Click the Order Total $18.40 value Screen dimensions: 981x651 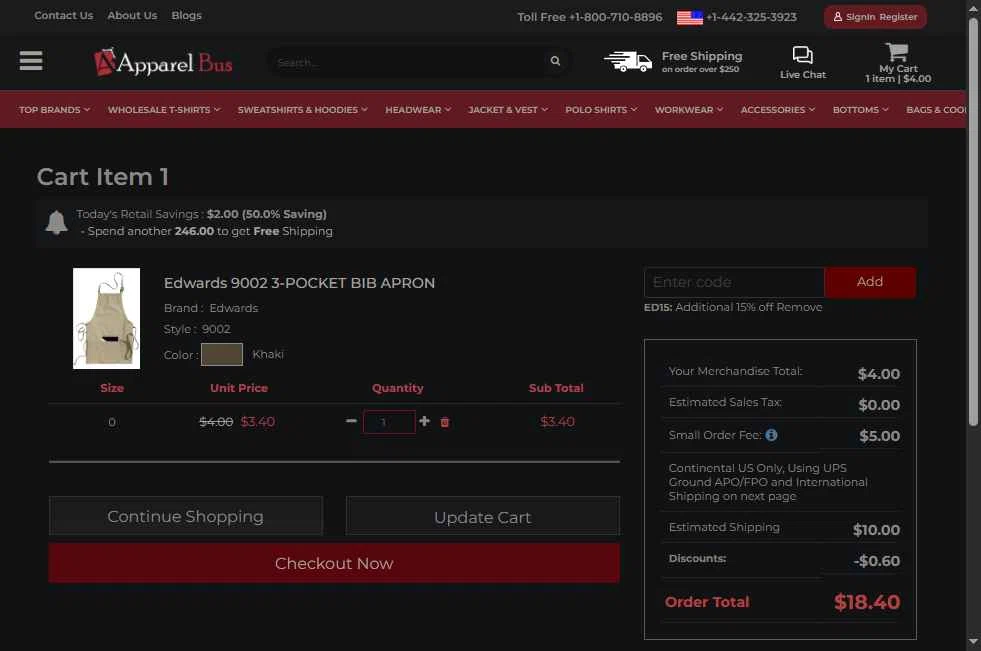(867, 602)
